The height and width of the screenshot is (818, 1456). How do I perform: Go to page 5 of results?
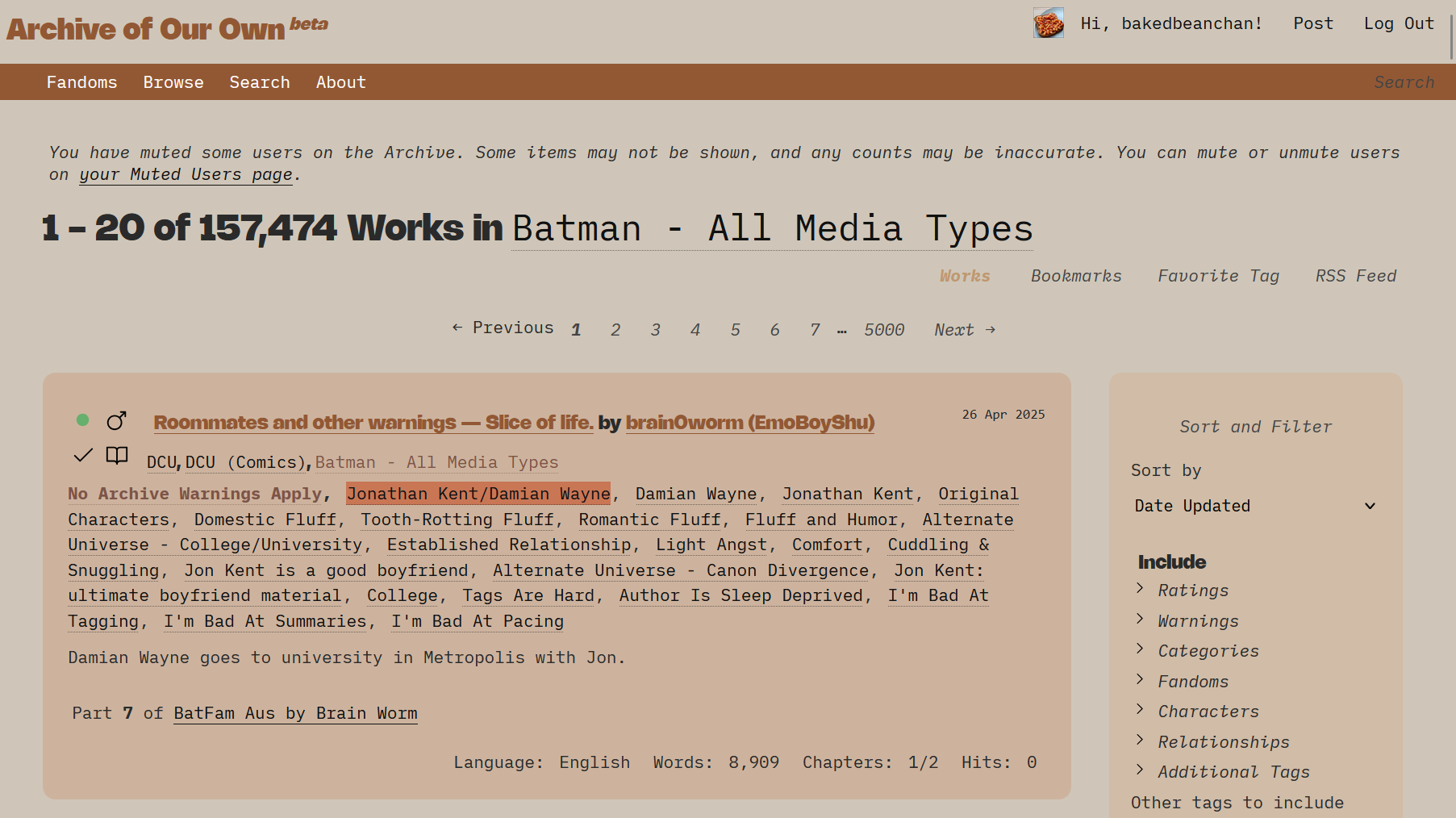click(735, 330)
